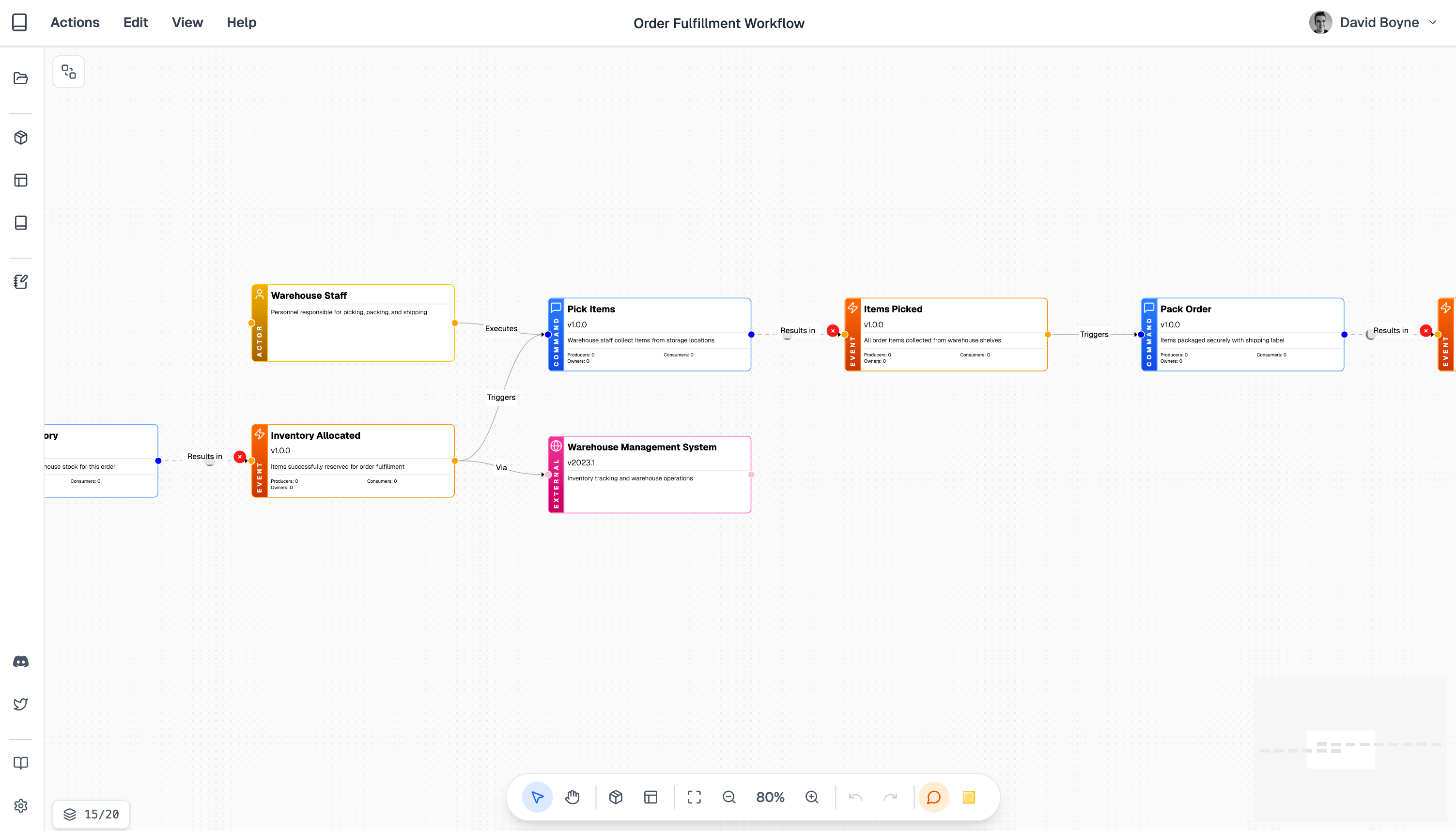Open the View menu
This screenshot has width=1456, height=831.
click(187, 22)
